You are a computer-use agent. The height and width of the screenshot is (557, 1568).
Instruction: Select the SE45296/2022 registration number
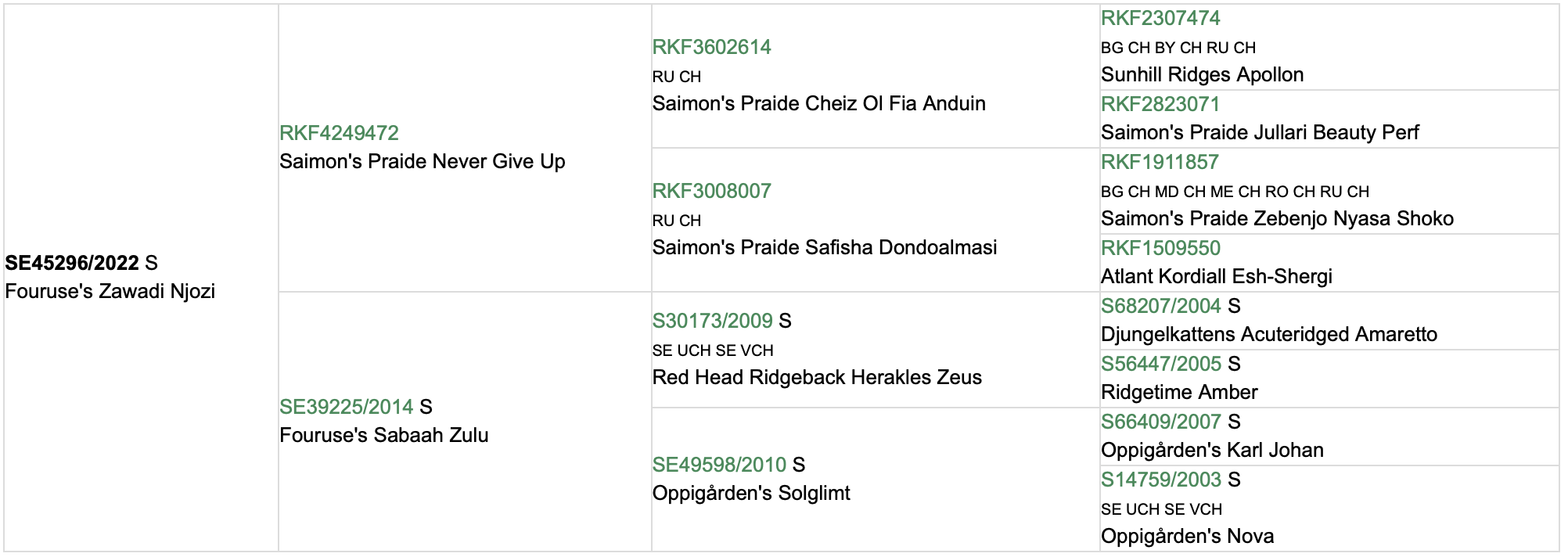coord(72,263)
